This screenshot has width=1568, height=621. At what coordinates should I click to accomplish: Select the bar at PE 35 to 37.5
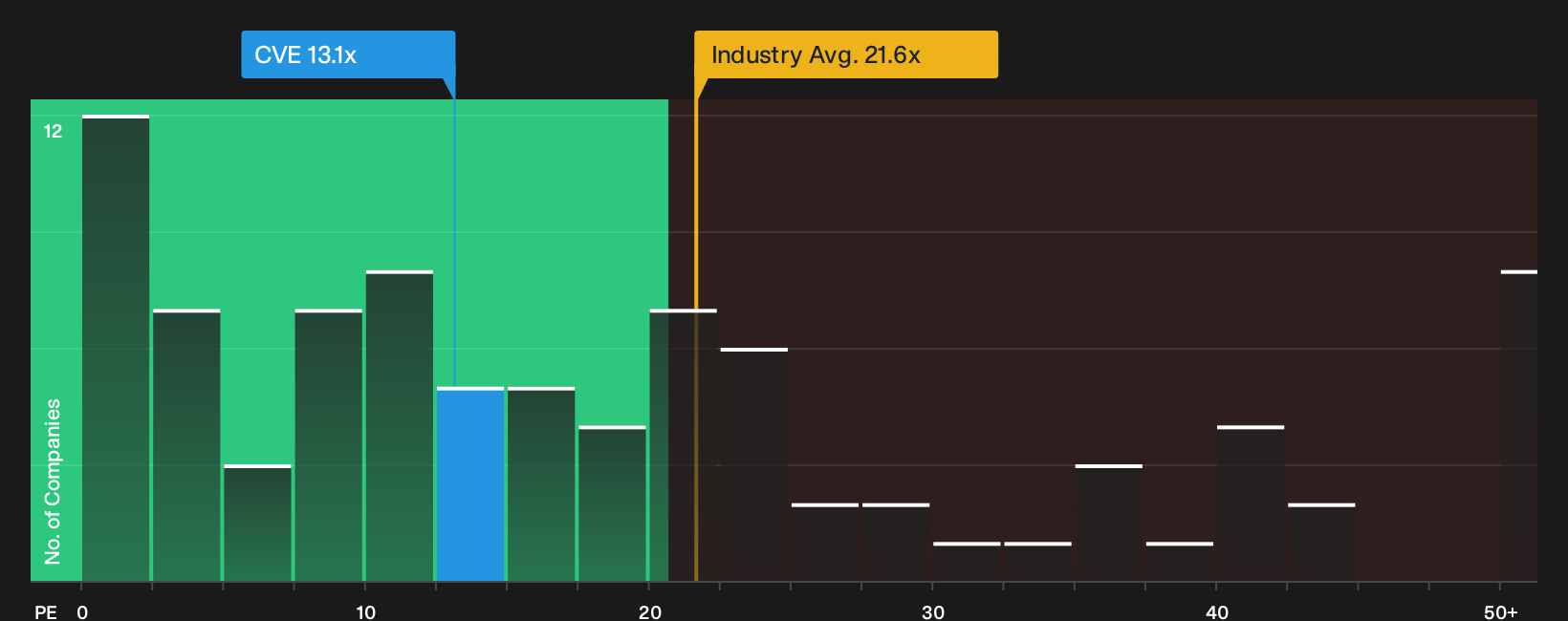point(1109,523)
